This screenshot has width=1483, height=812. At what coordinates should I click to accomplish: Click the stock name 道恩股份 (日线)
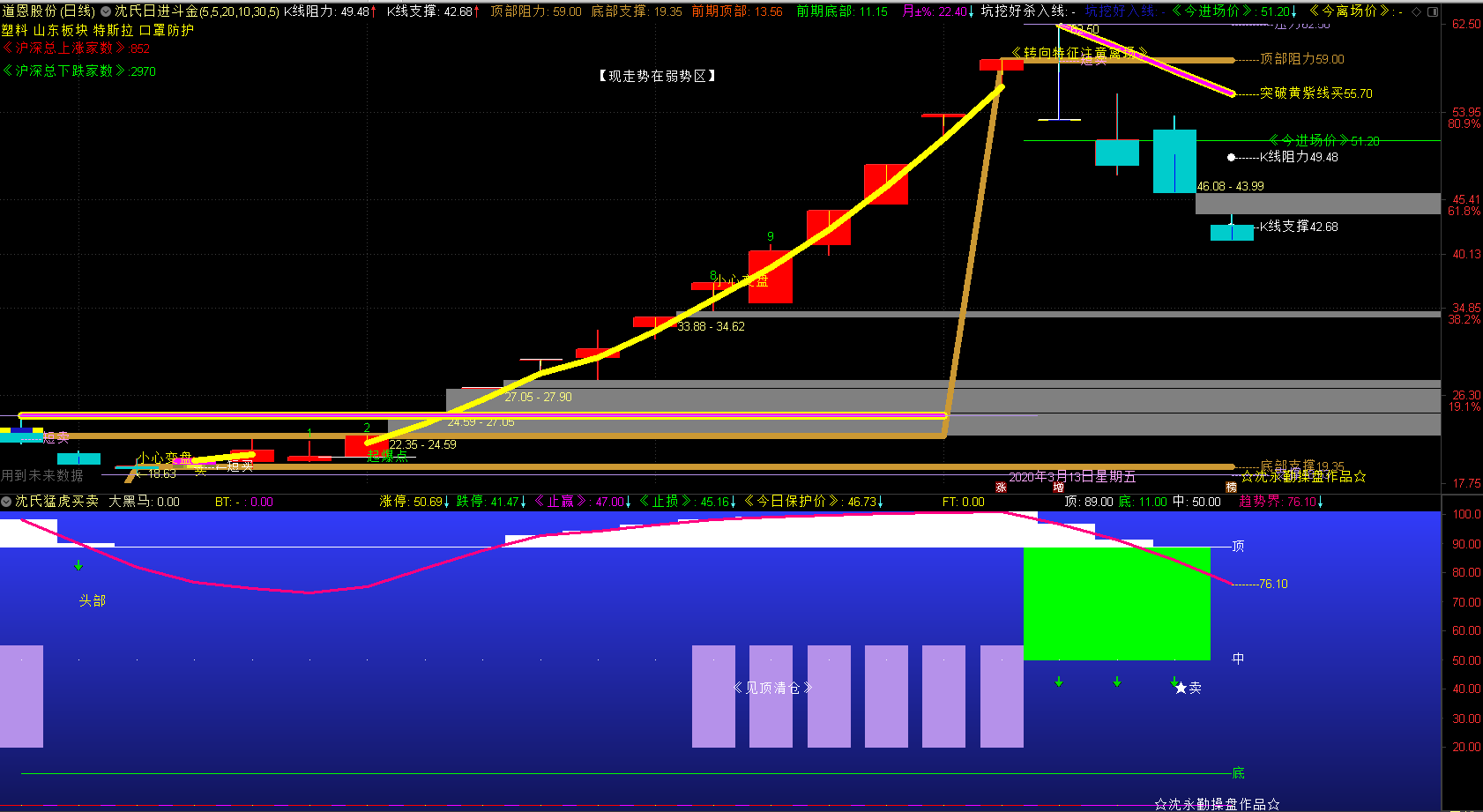click(48, 11)
